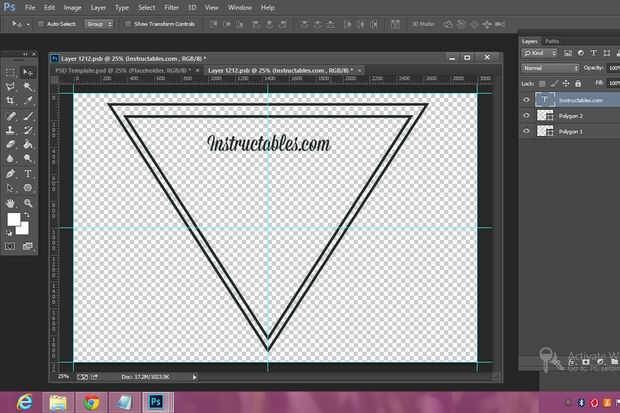Image resolution: width=620 pixels, height=413 pixels.
Task: Filter layers by type layer icon
Action: (594, 53)
